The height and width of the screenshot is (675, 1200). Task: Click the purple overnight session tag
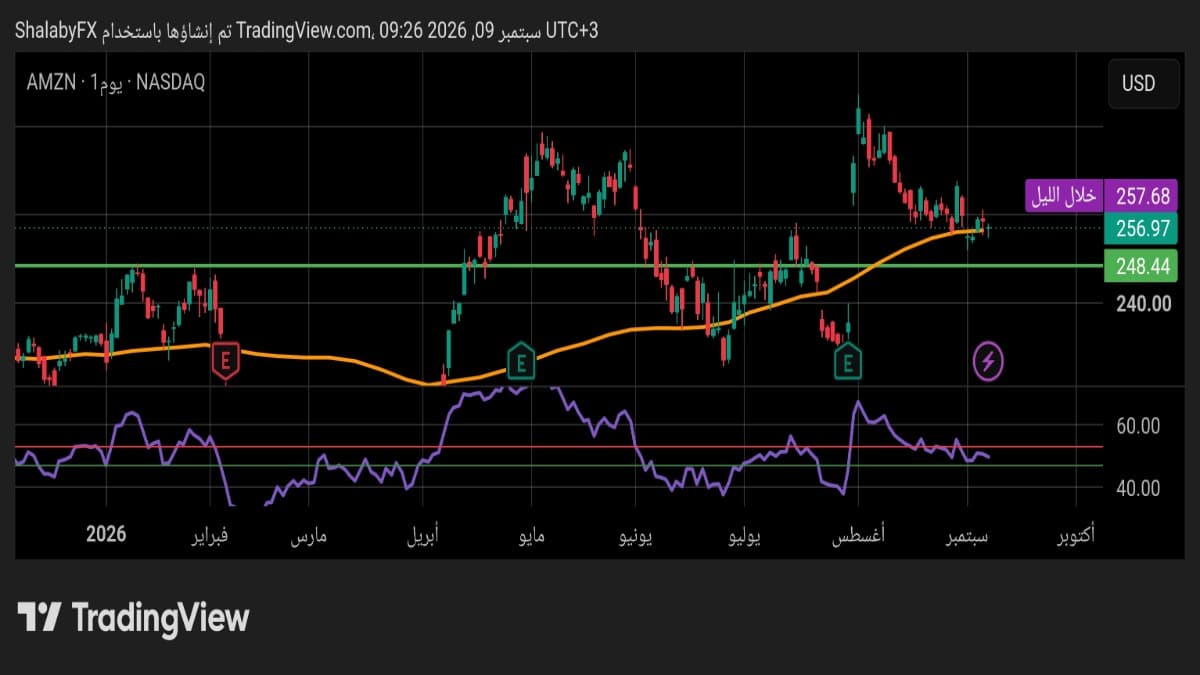[x=1063, y=196]
